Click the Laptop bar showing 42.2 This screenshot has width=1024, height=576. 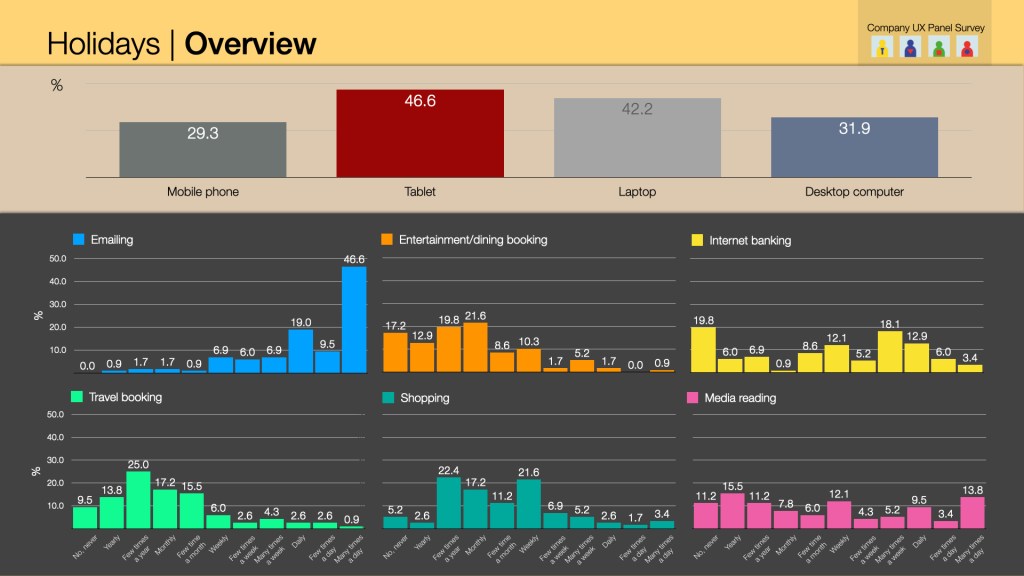pyautogui.click(x=637, y=135)
